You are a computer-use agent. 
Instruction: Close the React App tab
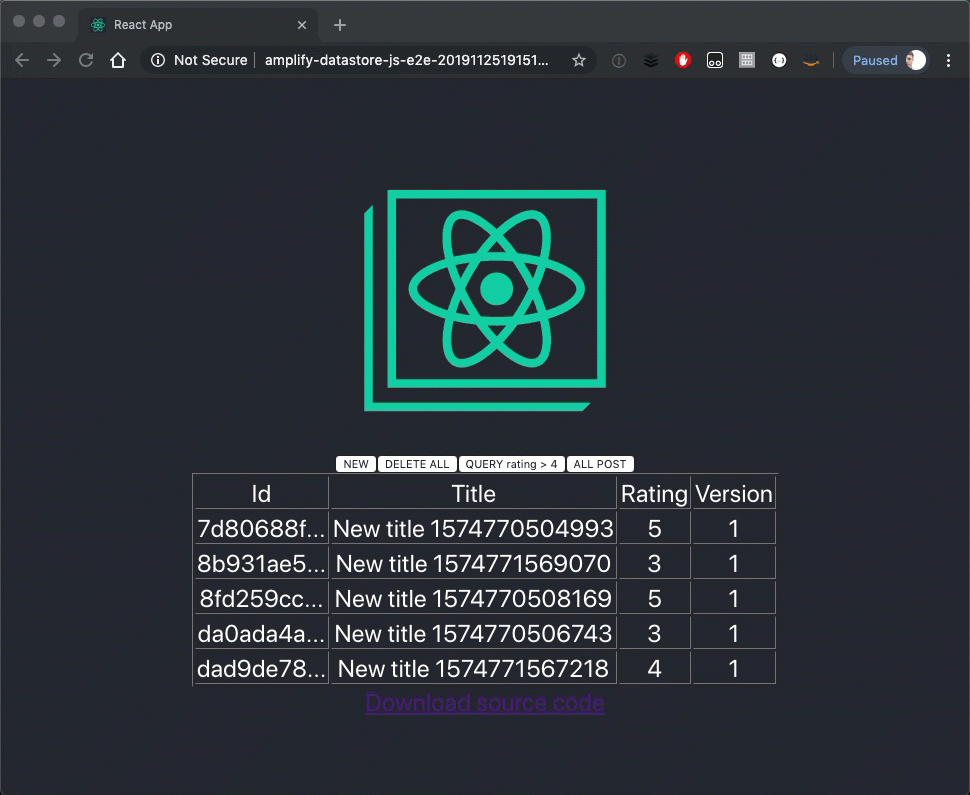pyautogui.click(x=302, y=25)
